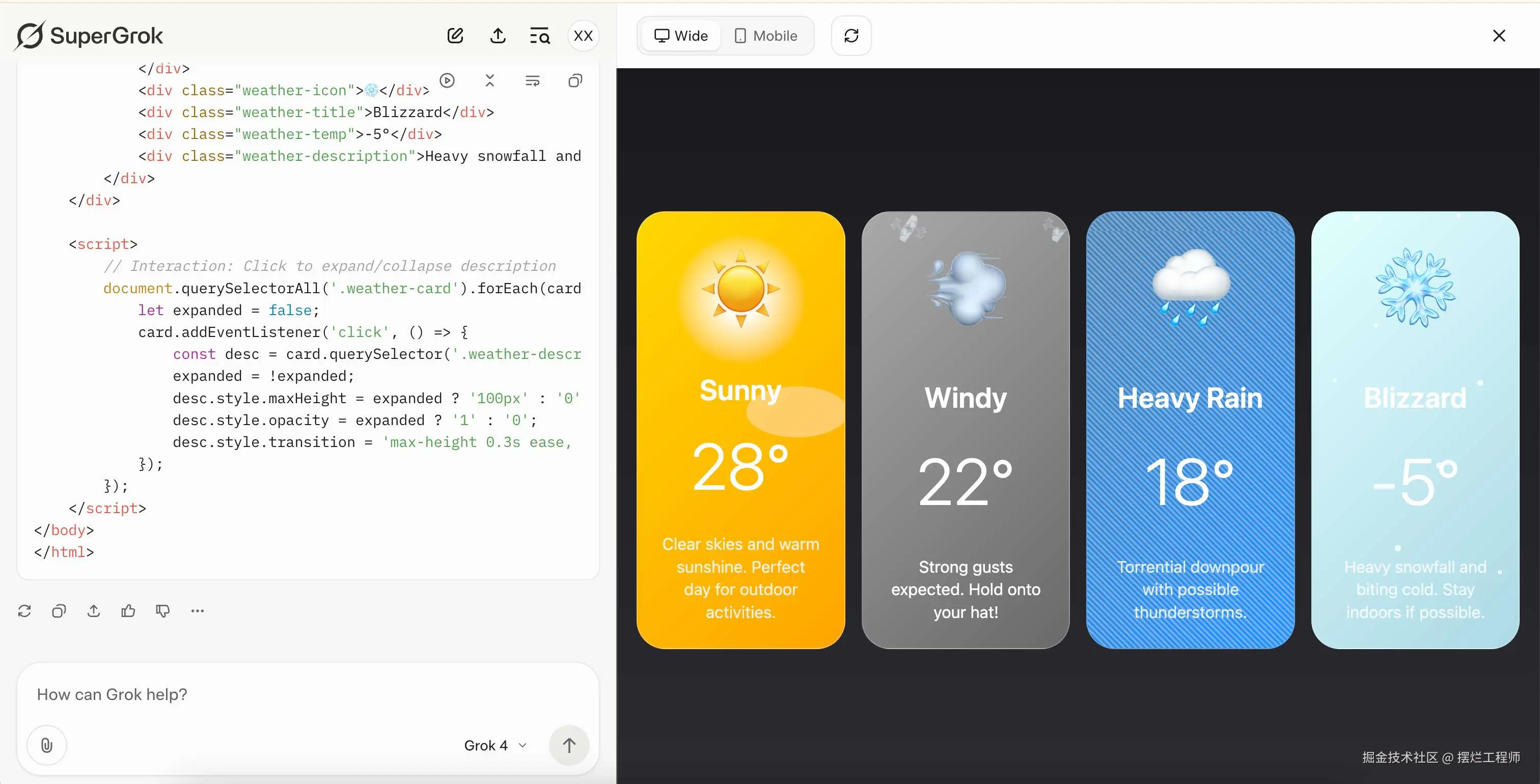Give thumbs down to the response
1540x784 pixels.
pyautogui.click(x=162, y=611)
